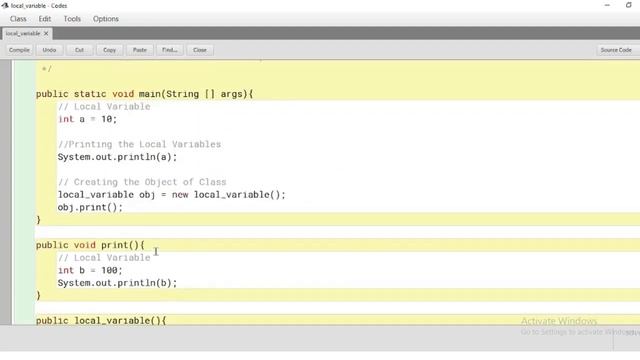The image size is (640, 360).
Task: Click the 'local_variable obj = new local_variable();' line
Action: (171, 195)
